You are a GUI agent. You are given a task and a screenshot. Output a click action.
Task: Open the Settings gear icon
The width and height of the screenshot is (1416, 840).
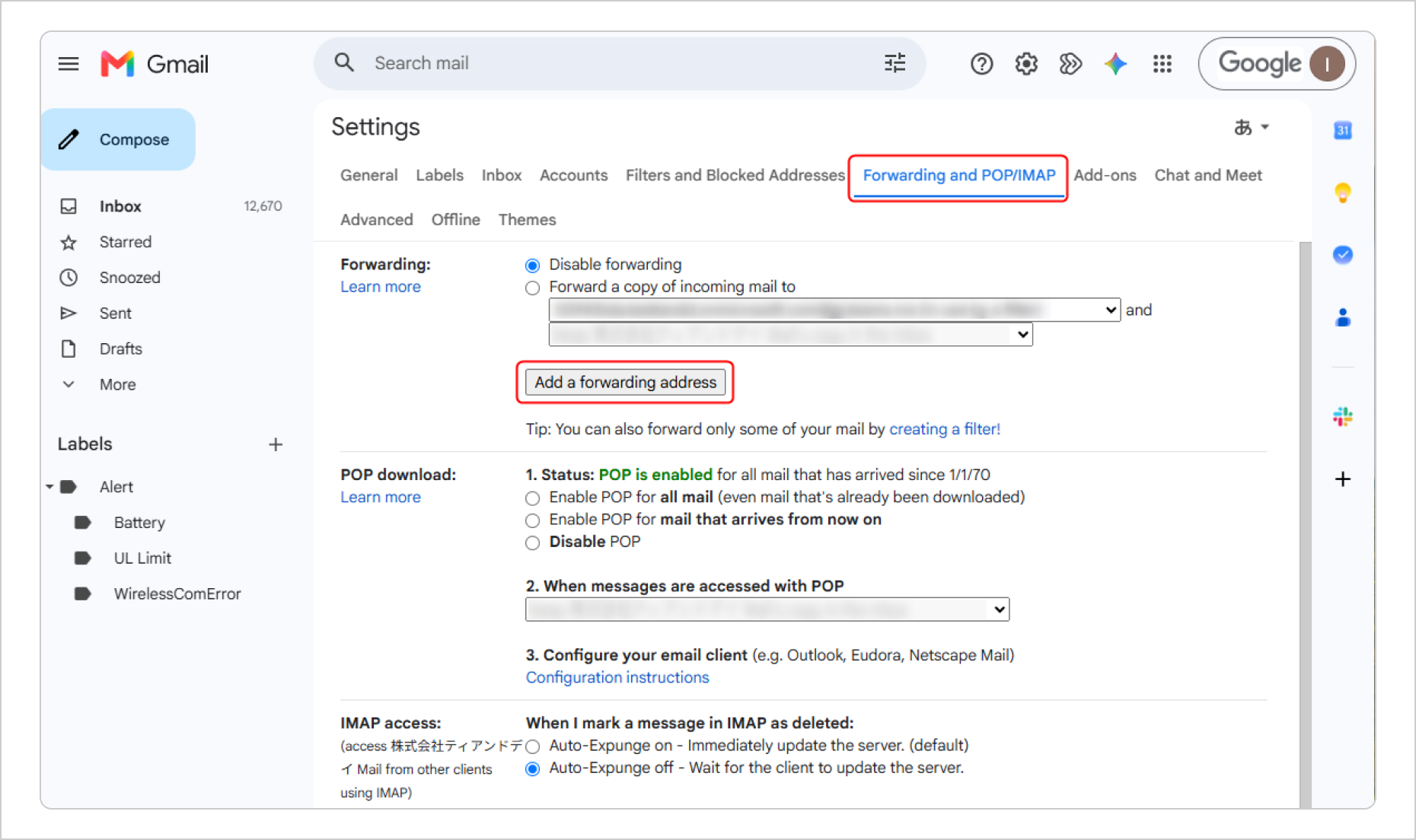tap(1026, 64)
